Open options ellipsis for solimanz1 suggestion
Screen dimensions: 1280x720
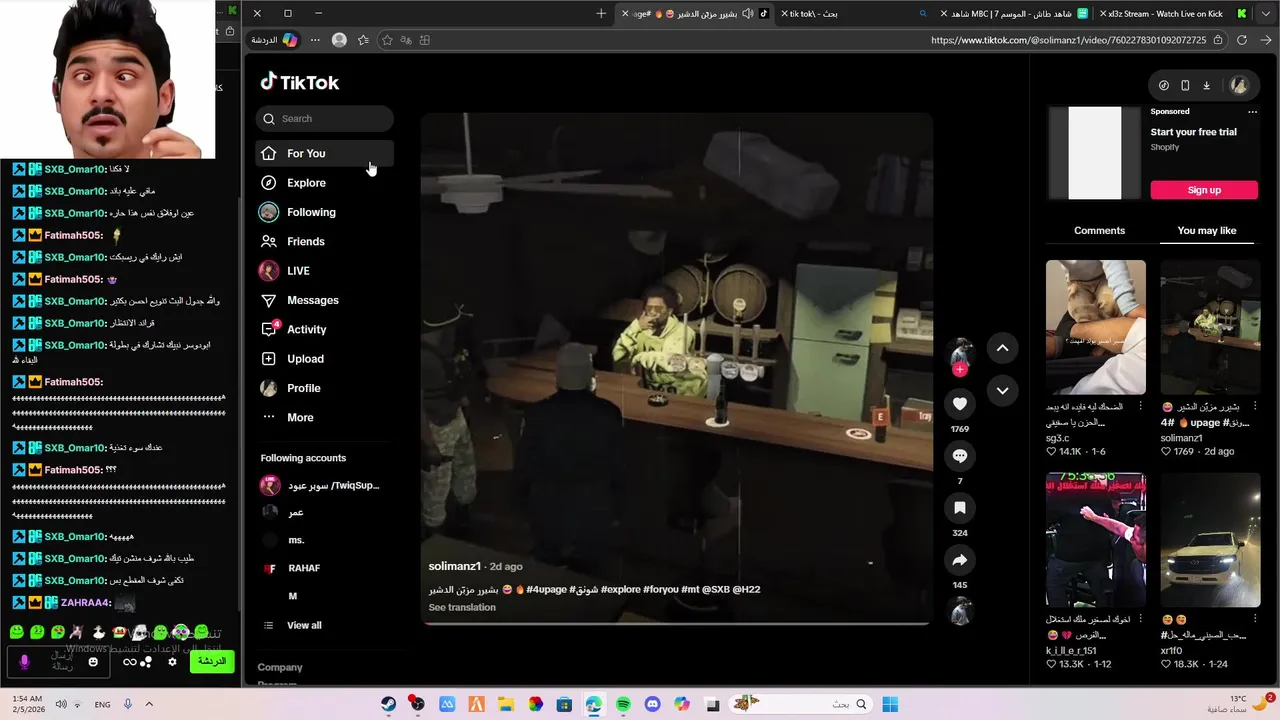tap(1254, 407)
